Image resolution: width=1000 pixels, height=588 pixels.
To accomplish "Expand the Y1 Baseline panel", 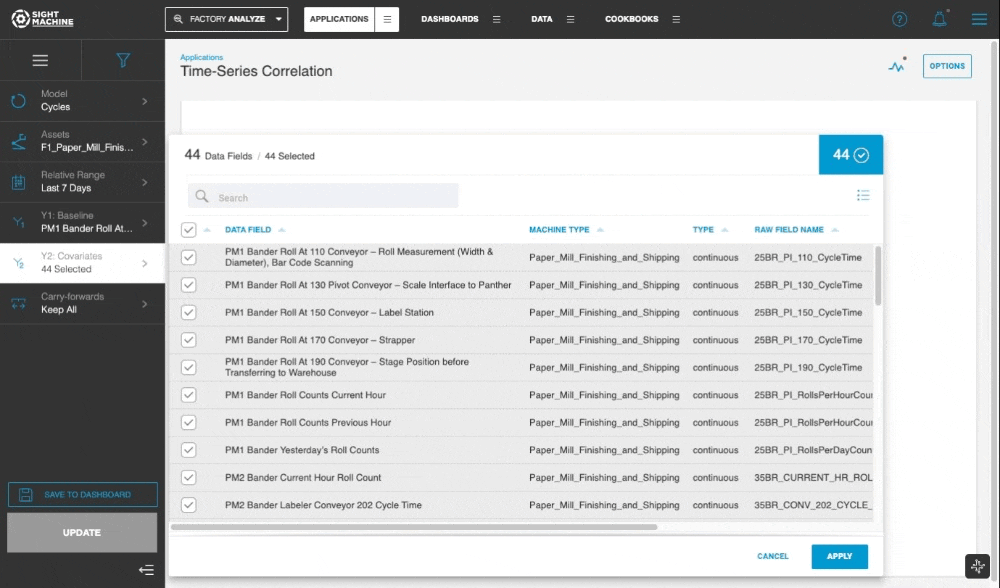I will [x=82, y=223].
